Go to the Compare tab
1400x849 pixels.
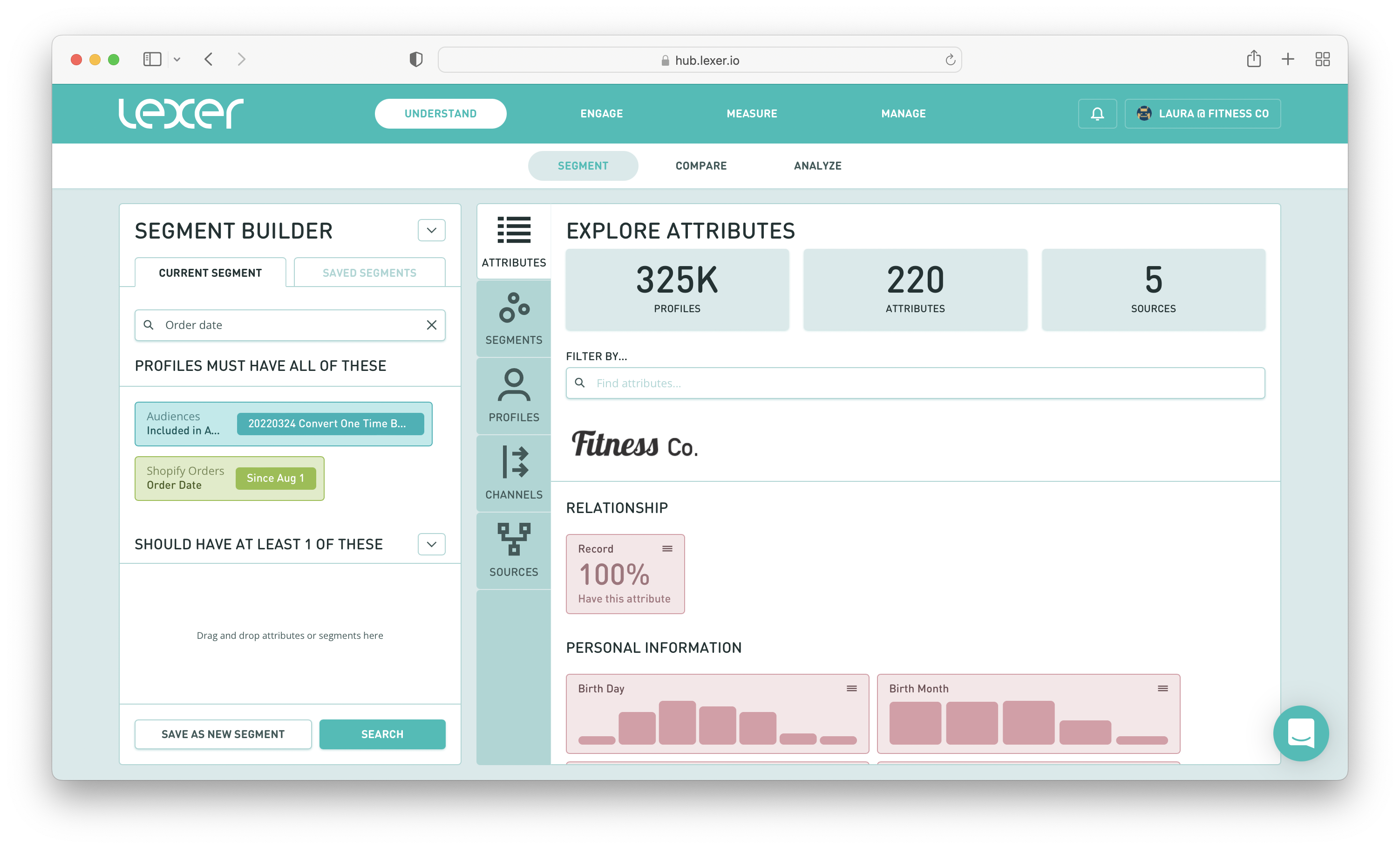[x=700, y=166]
